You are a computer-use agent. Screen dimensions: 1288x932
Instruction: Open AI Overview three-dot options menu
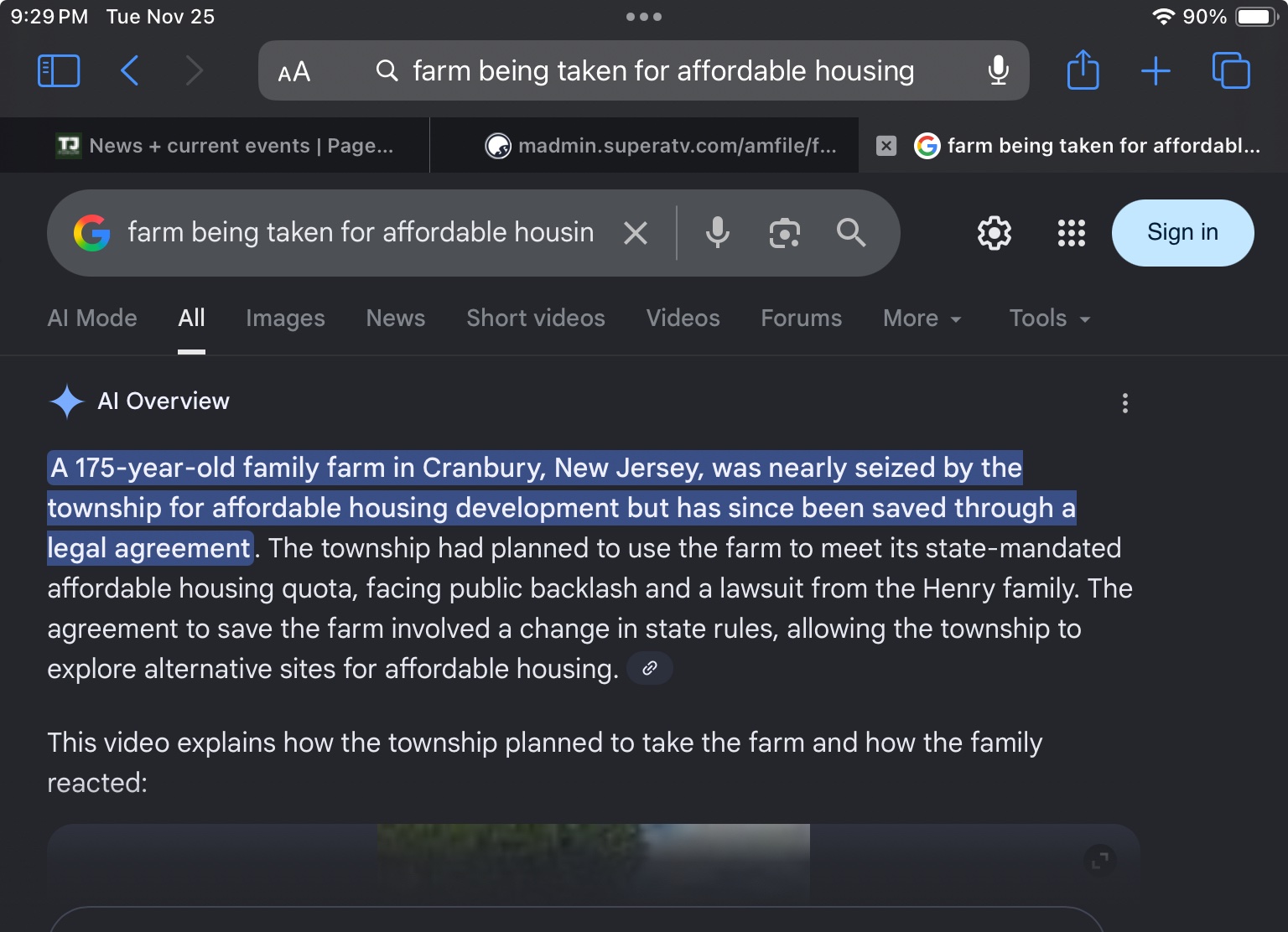click(1124, 403)
